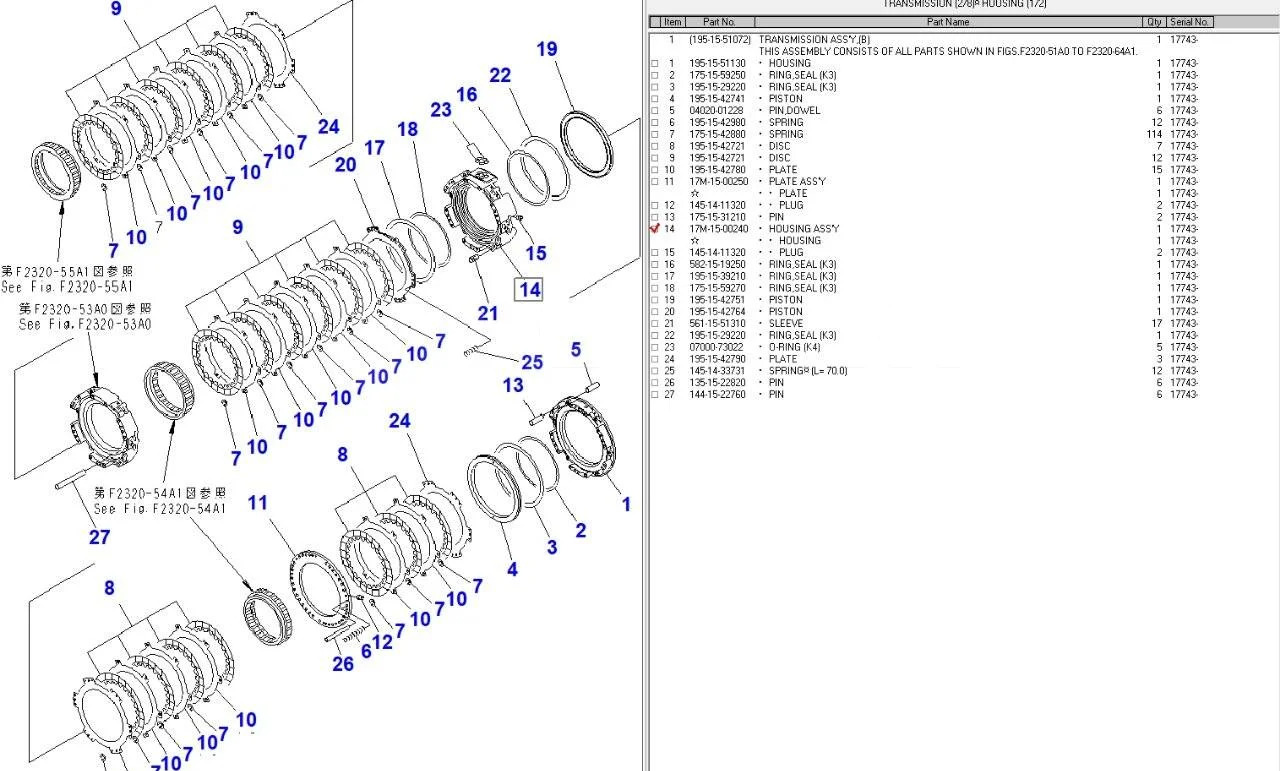The width and height of the screenshot is (1280, 771).
Task: Select callout number 5 in the diagram
Action: pyautogui.click(x=576, y=349)
